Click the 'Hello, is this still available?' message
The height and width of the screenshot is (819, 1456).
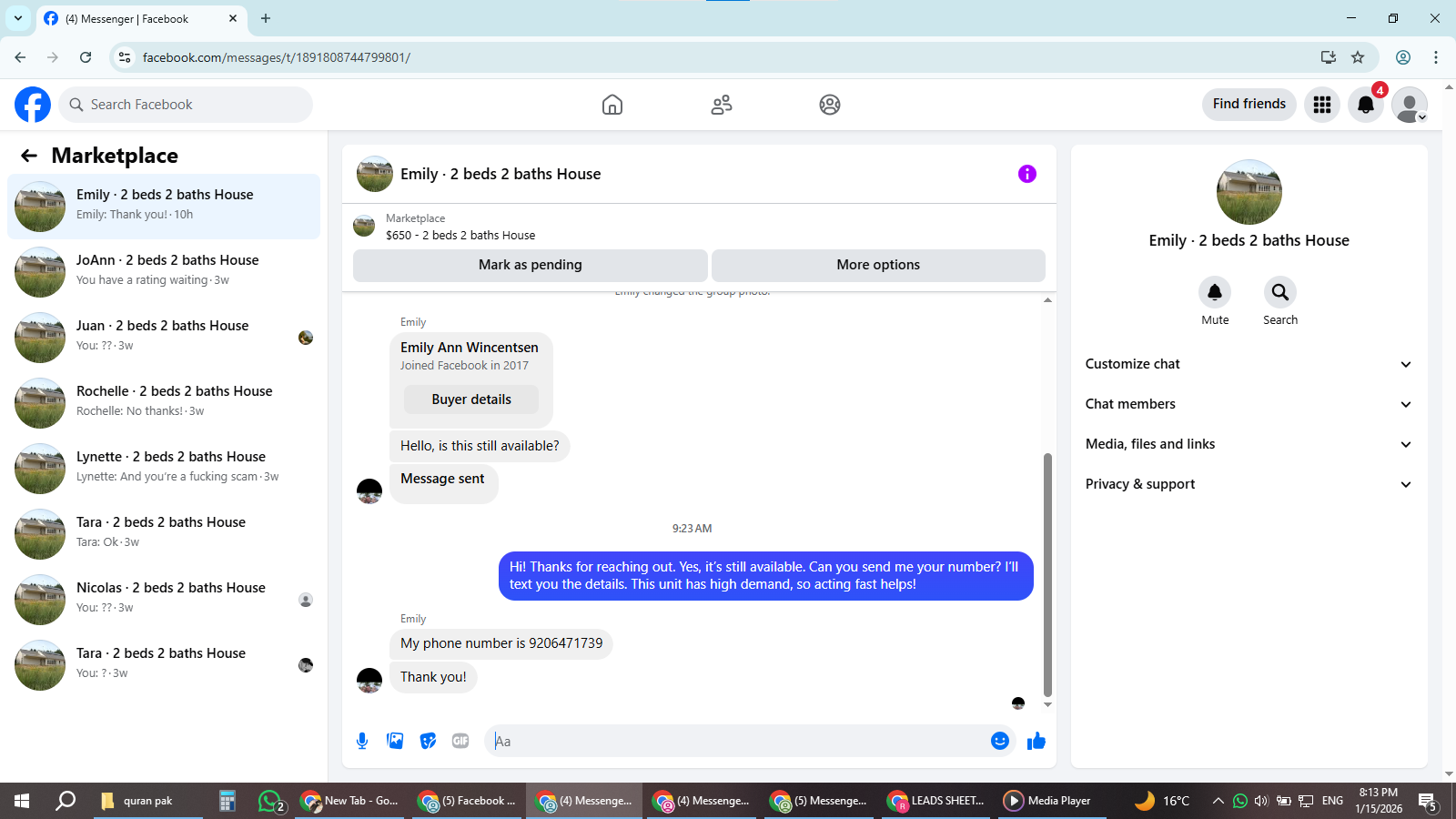[x=480, y=446]
